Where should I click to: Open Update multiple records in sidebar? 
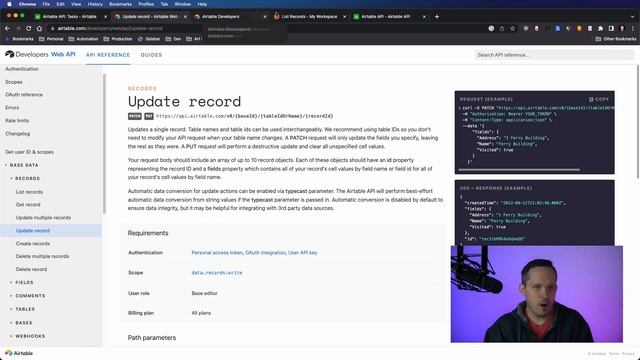(x=43, y=218)
